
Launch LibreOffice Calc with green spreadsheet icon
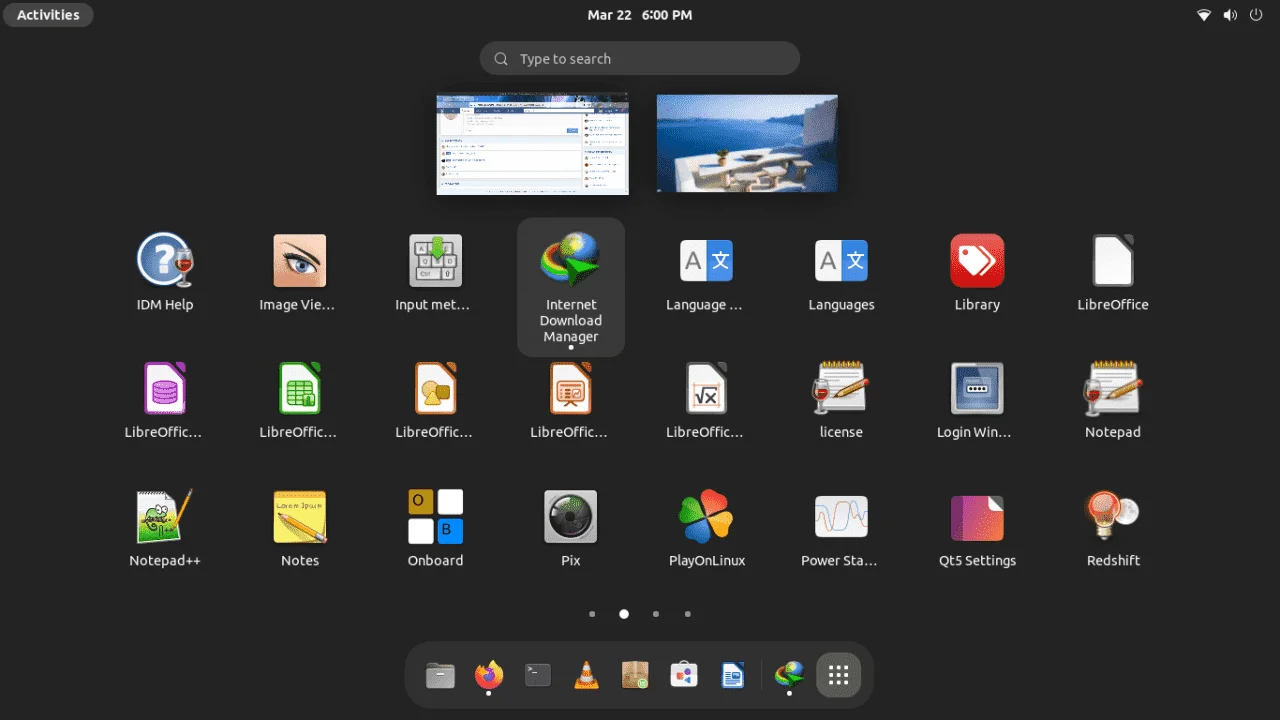coord(300,401)
